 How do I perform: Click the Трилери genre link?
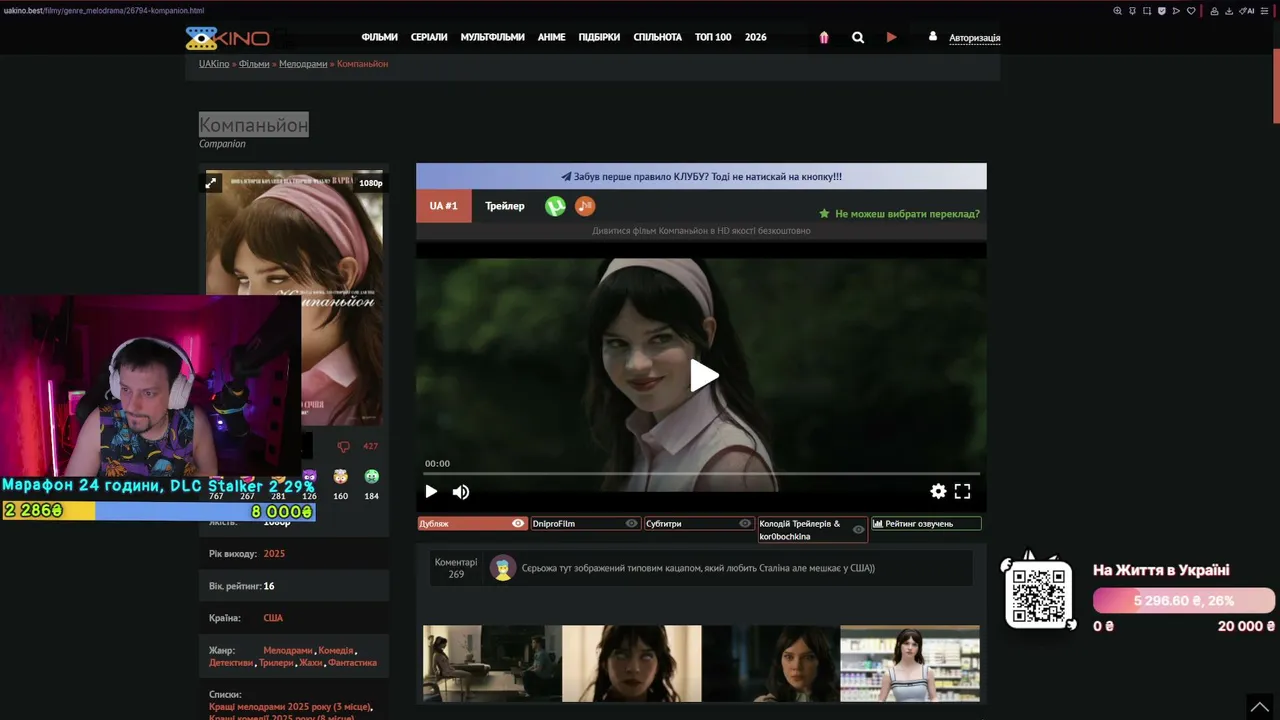coord(276,663)
